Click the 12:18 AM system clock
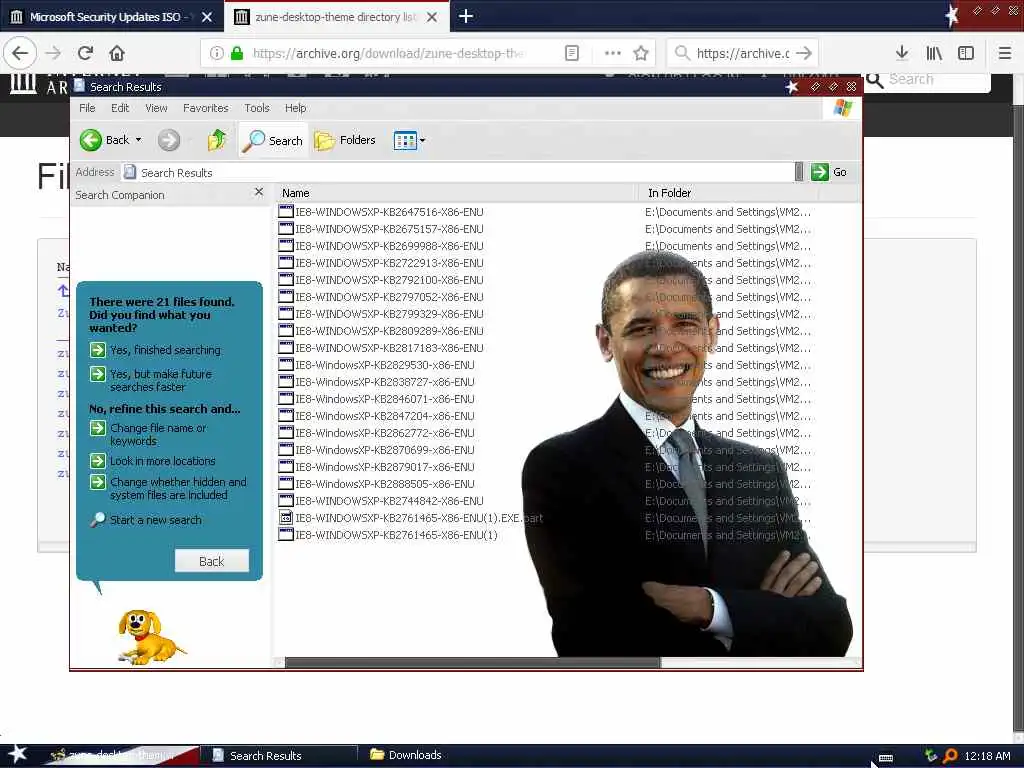This screenshot has width=1024, height=768. point(987,756)
